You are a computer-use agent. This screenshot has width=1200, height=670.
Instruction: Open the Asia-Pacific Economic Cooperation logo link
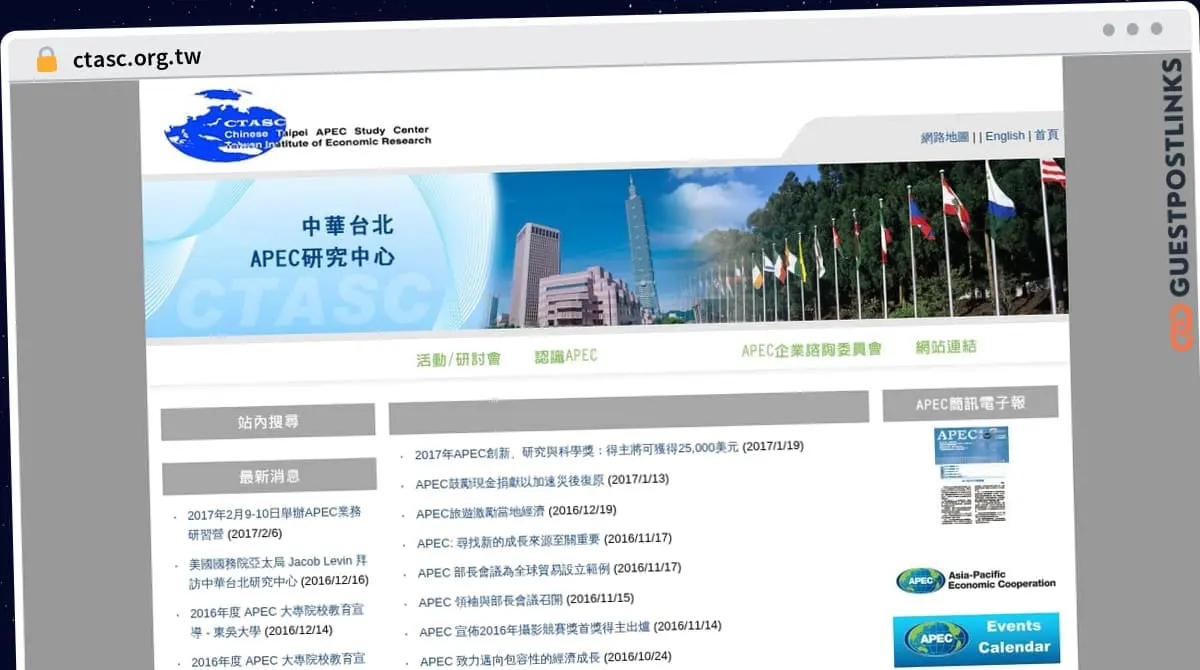coord(975,579)
